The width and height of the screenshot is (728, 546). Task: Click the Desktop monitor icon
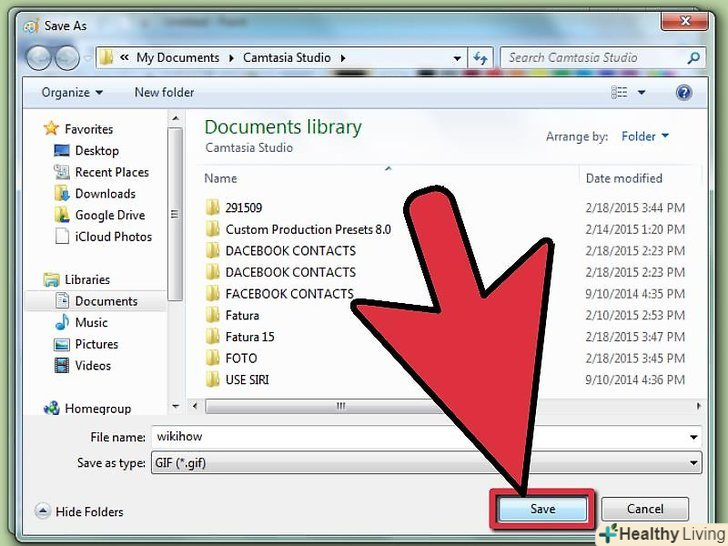coord(62,150)
